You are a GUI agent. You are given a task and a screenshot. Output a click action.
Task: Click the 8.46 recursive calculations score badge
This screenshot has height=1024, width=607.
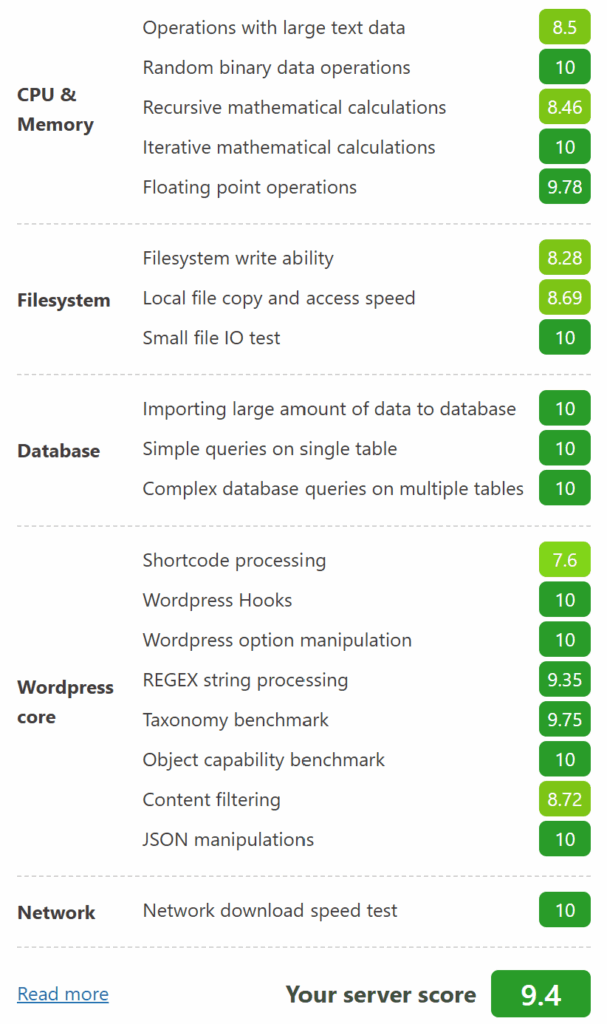(565, 107)
